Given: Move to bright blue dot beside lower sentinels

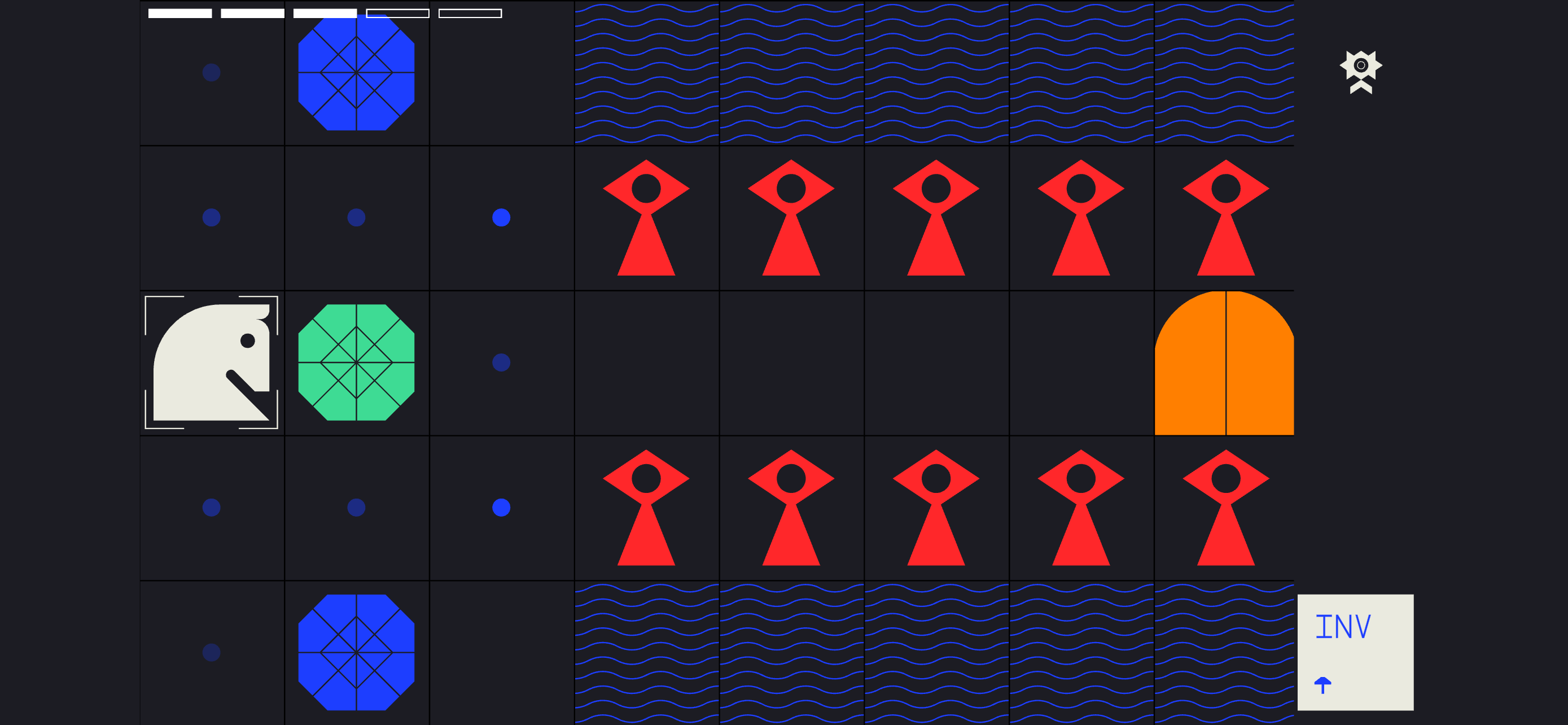Looking at the screenshot, I should tap(501, 507).
